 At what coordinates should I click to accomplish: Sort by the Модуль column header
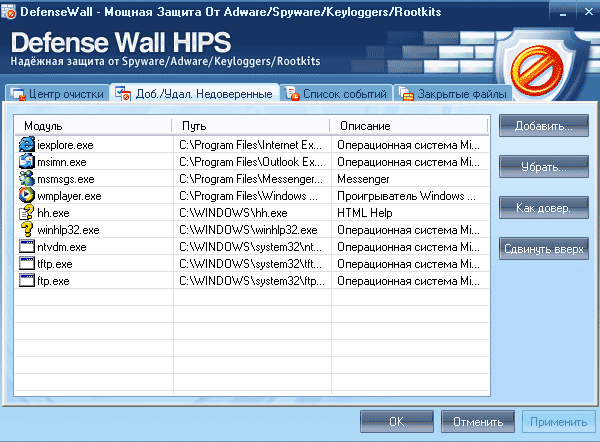click(93, 126)
